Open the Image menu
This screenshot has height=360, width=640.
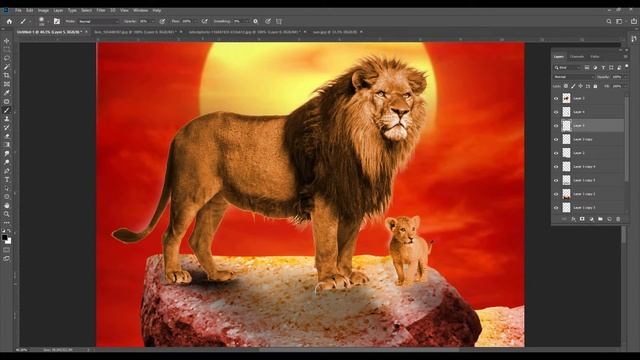43,10
